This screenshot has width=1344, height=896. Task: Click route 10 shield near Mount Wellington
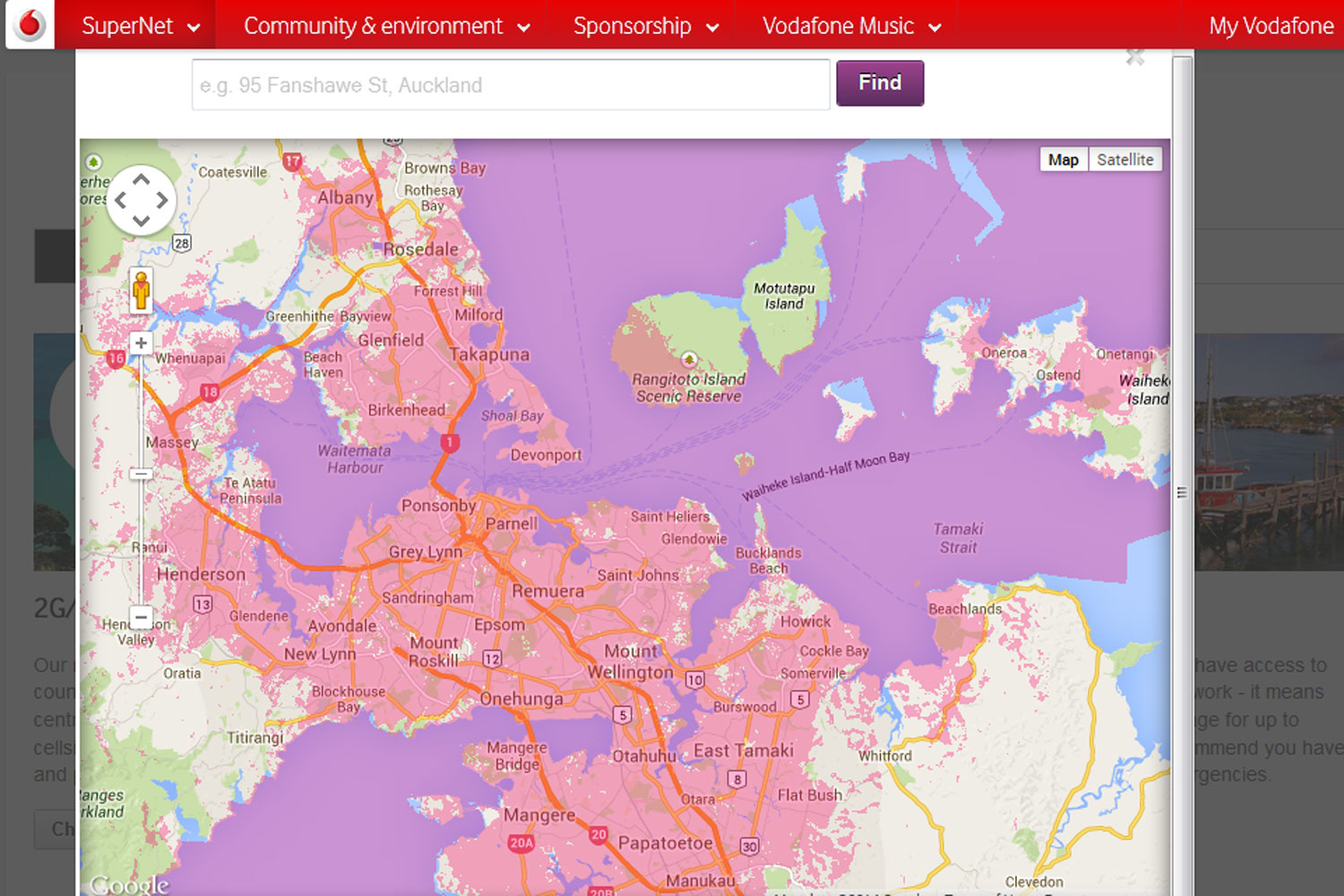coord(694,680)
